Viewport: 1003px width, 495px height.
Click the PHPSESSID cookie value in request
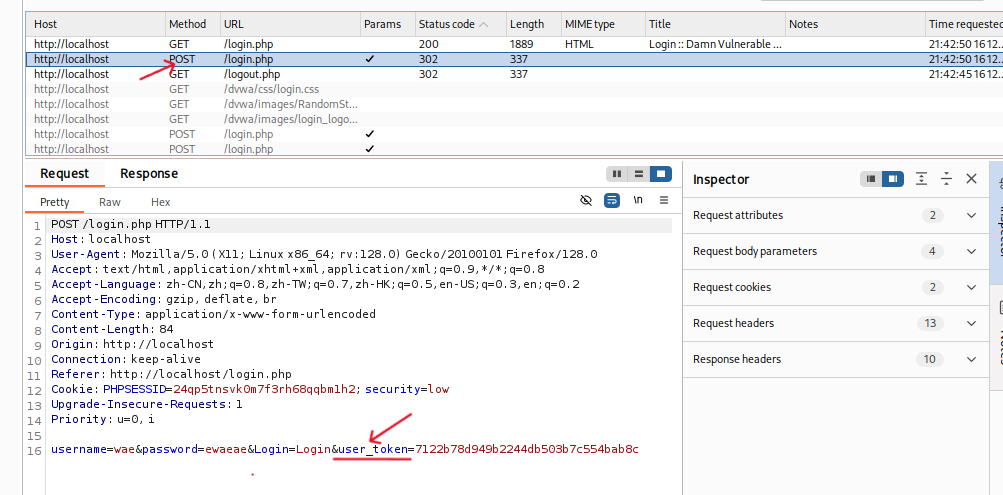(264, 389)
